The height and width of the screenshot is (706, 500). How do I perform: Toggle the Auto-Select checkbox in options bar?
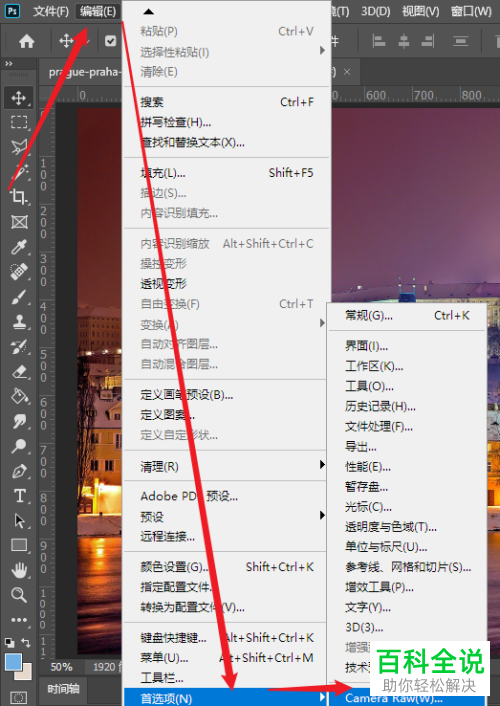110,41
